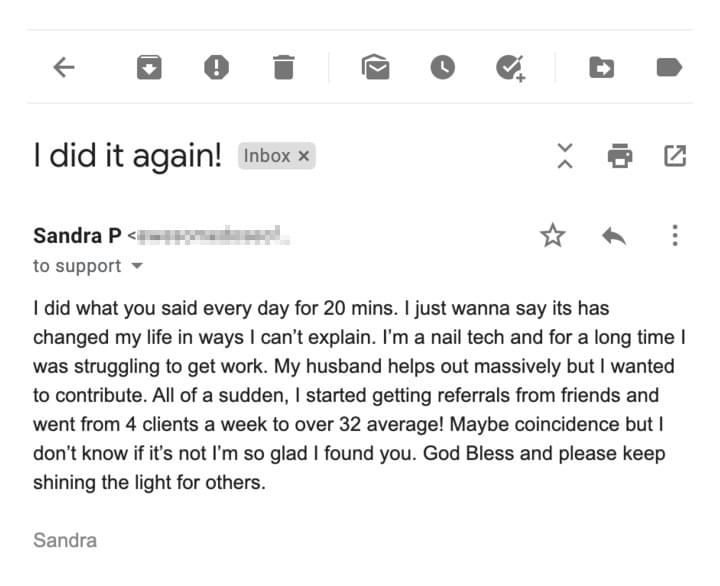This screenshot has width=720, height=586.
Task: Report email as spam
Action: (x=216, y=68)
